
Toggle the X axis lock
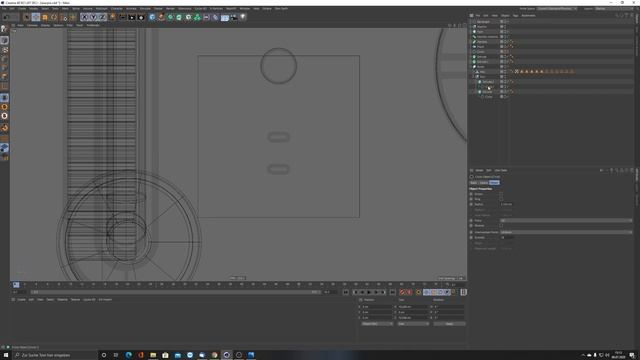click(84, 17)
